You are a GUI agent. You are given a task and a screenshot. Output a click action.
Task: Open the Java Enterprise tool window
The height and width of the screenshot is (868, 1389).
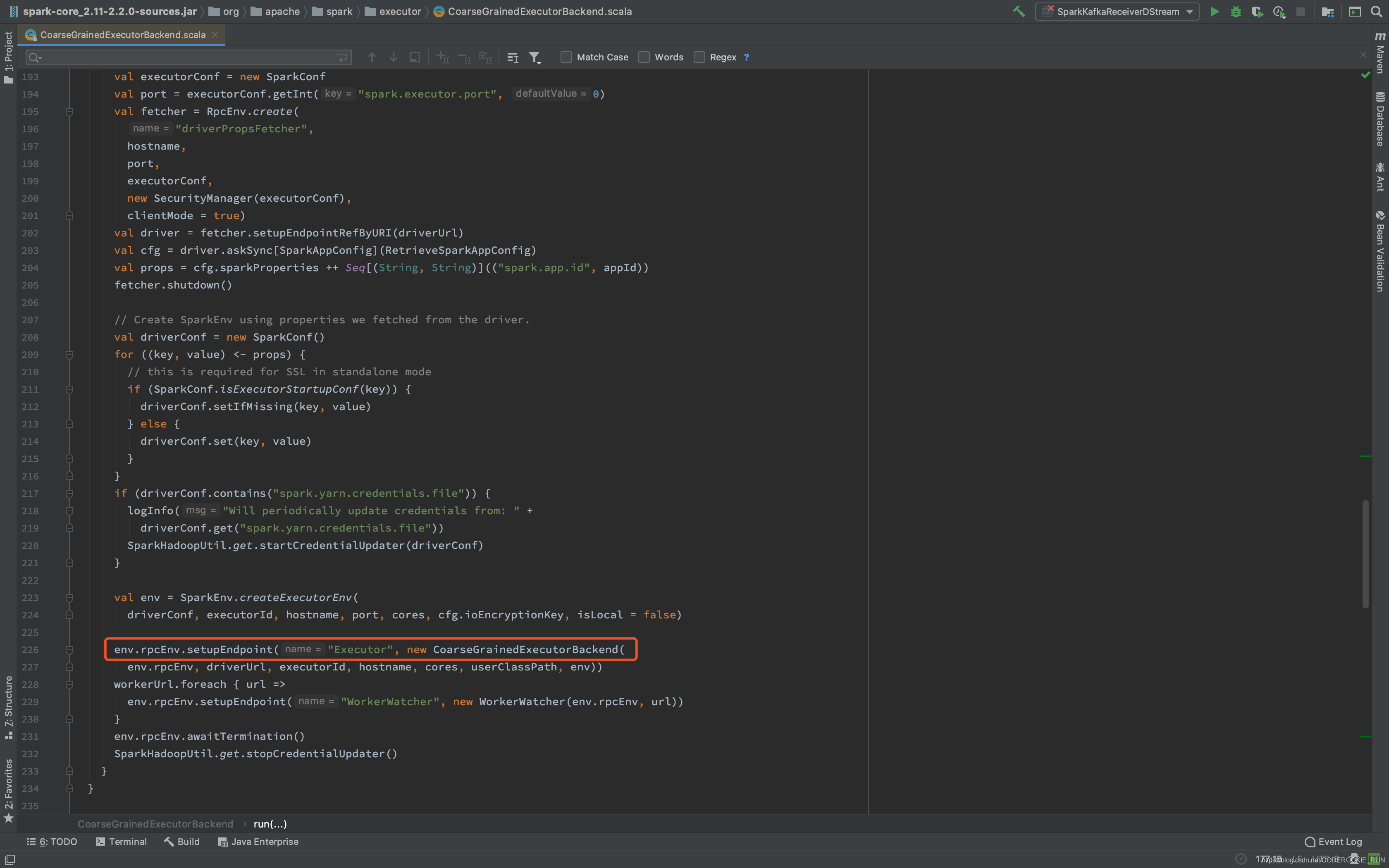pyautogui.click(x=258, y=842)
